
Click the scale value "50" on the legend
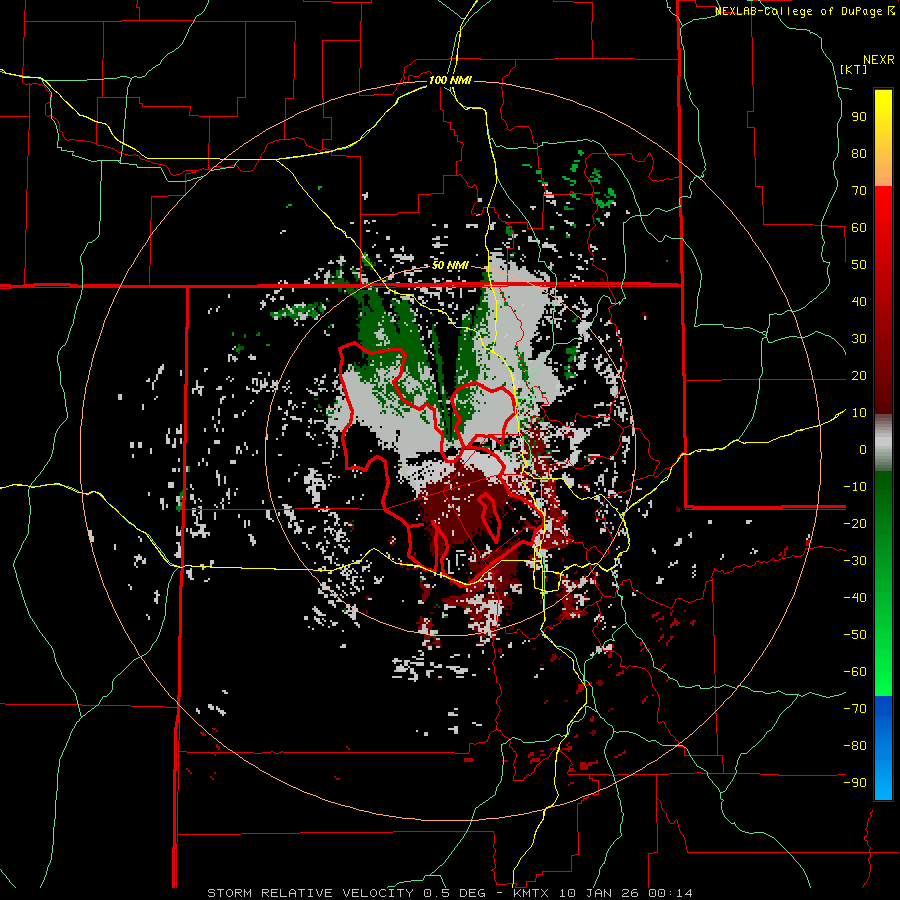[859, 265]
